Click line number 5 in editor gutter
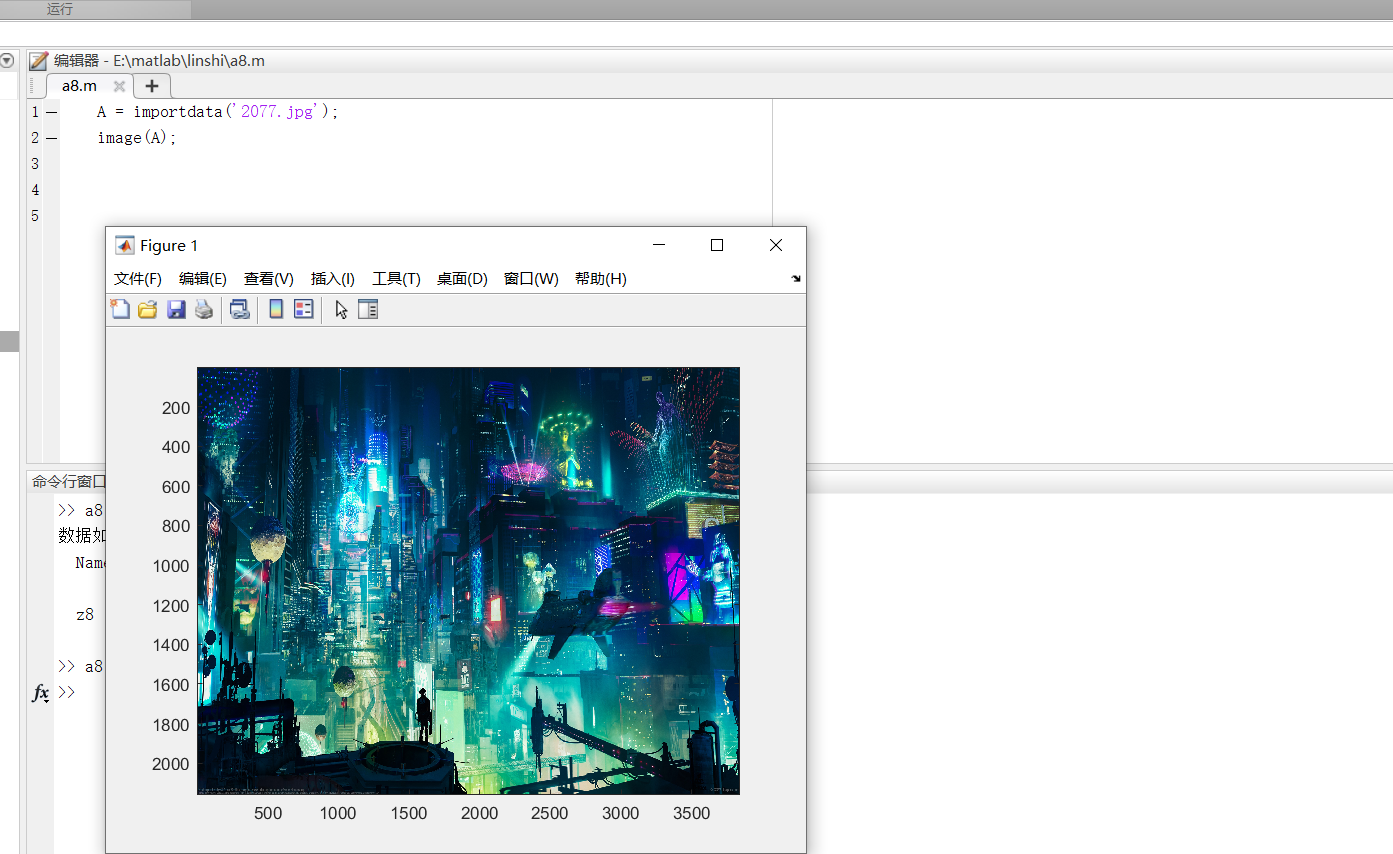 click(x=36, y=216)
